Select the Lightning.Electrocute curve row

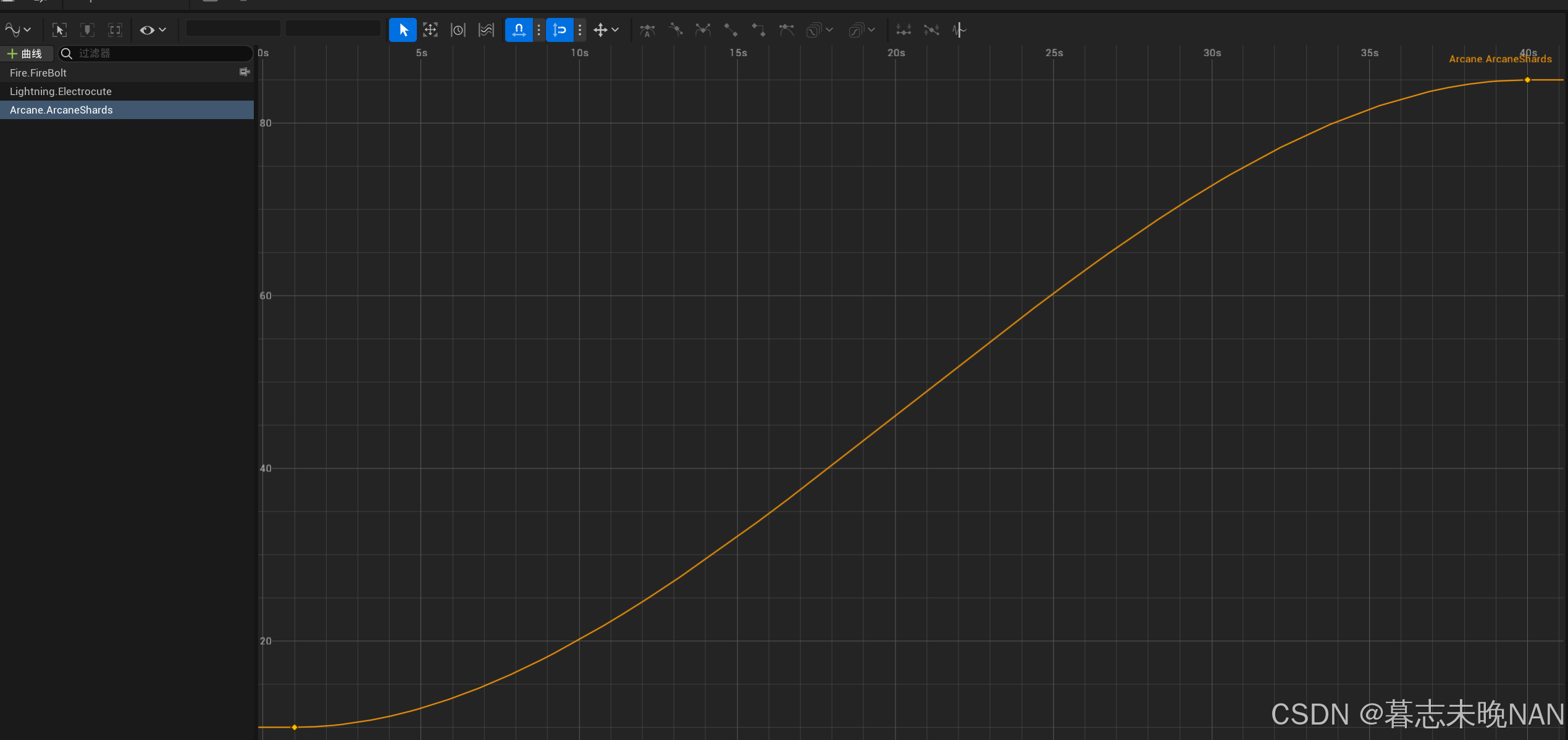(x=127, y=91)
